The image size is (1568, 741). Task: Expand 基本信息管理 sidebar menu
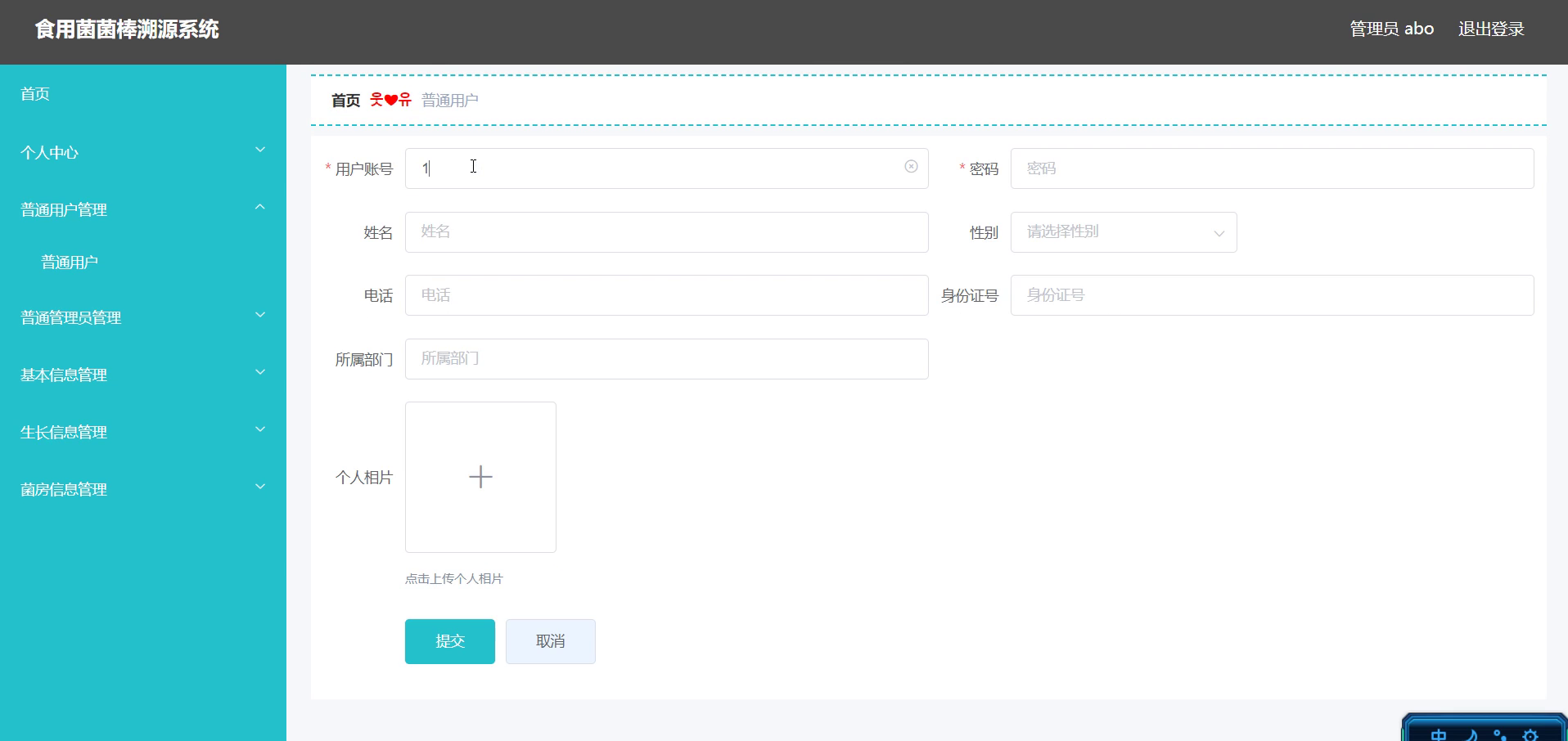tap(143, 375)
